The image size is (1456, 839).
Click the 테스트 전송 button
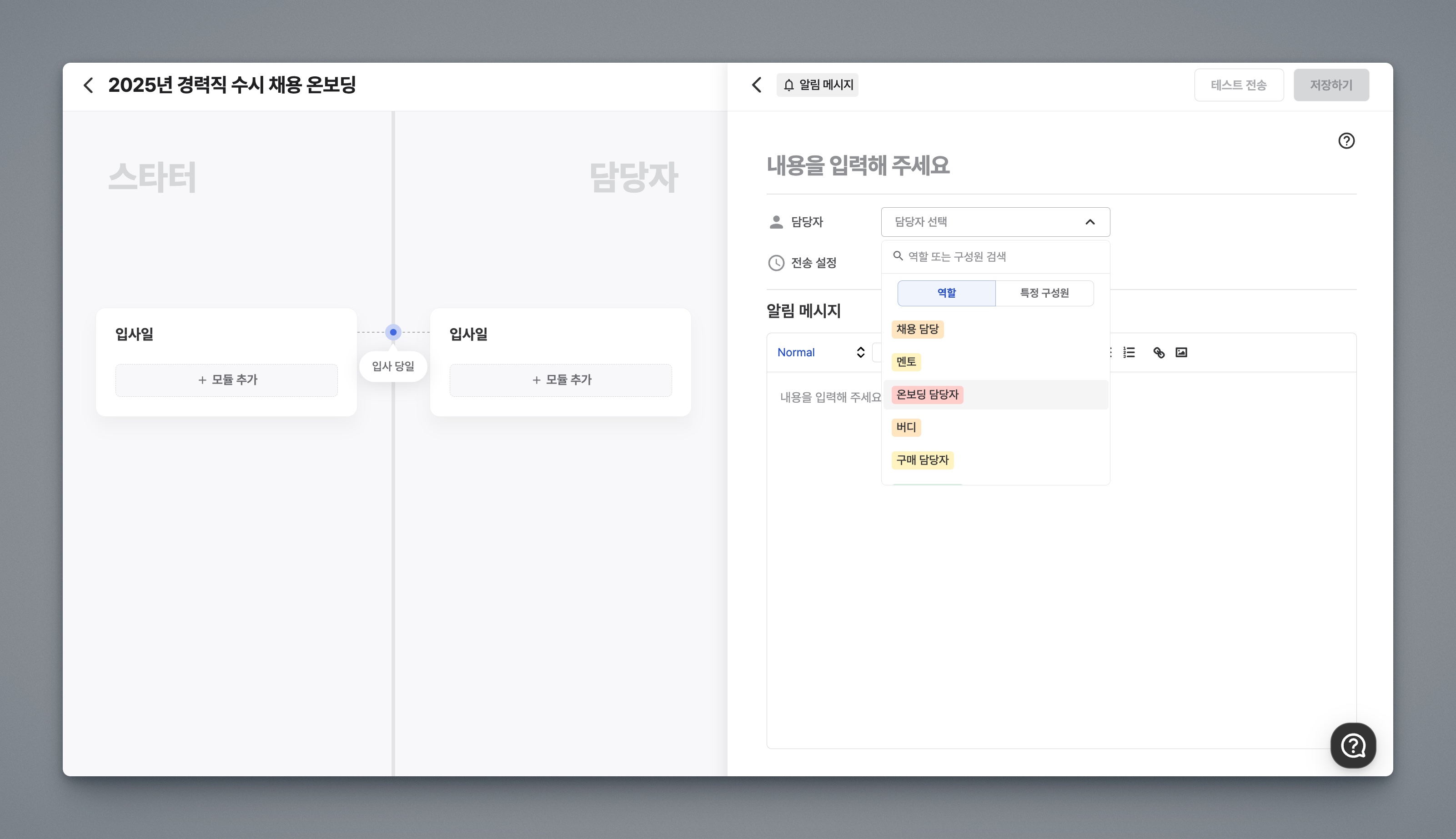click(x=1238, y=85)
